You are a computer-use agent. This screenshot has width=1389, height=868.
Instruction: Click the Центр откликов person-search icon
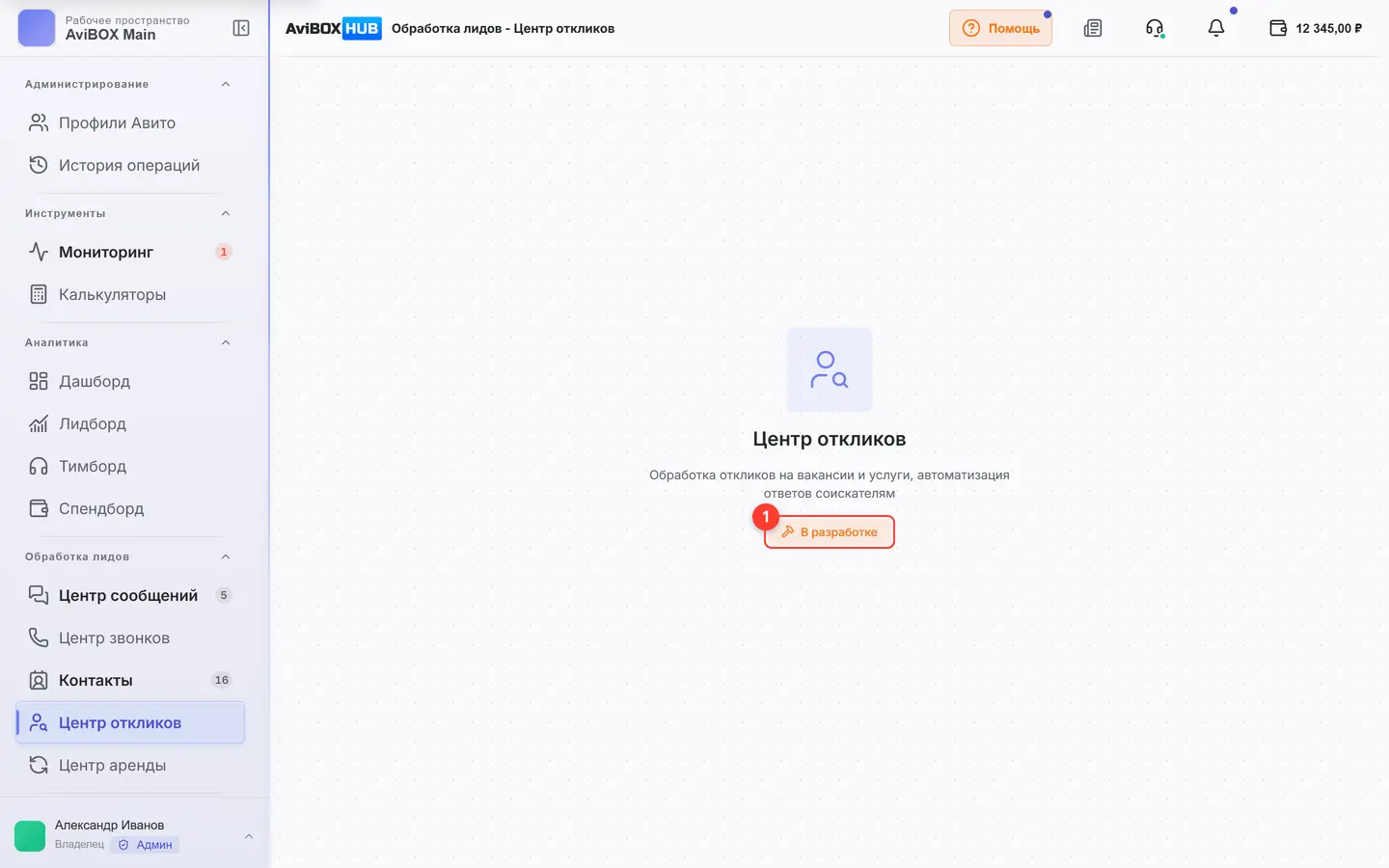click(39, 722)
